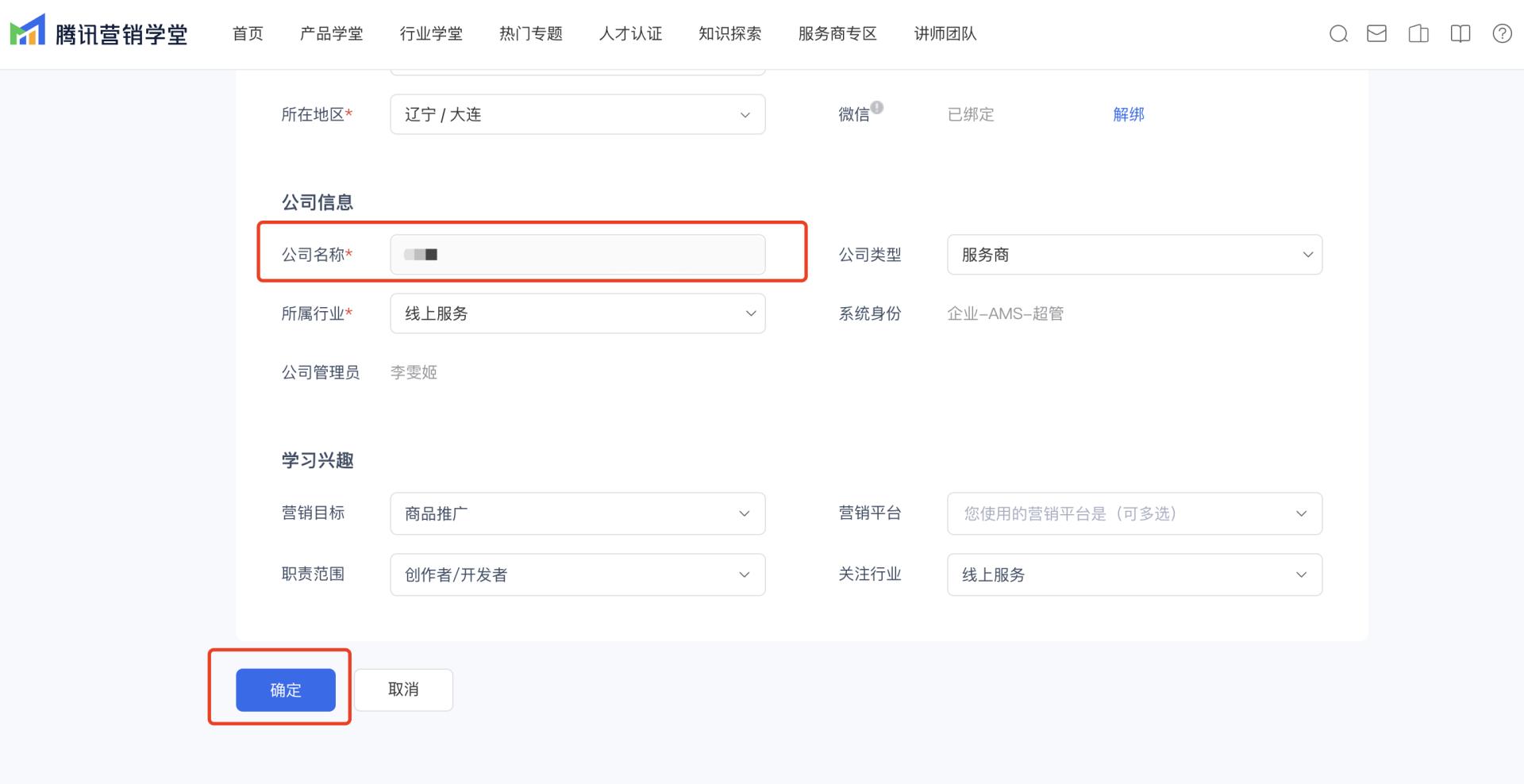
Task: Click the help question mark icon
Action: click(1502, 34)
